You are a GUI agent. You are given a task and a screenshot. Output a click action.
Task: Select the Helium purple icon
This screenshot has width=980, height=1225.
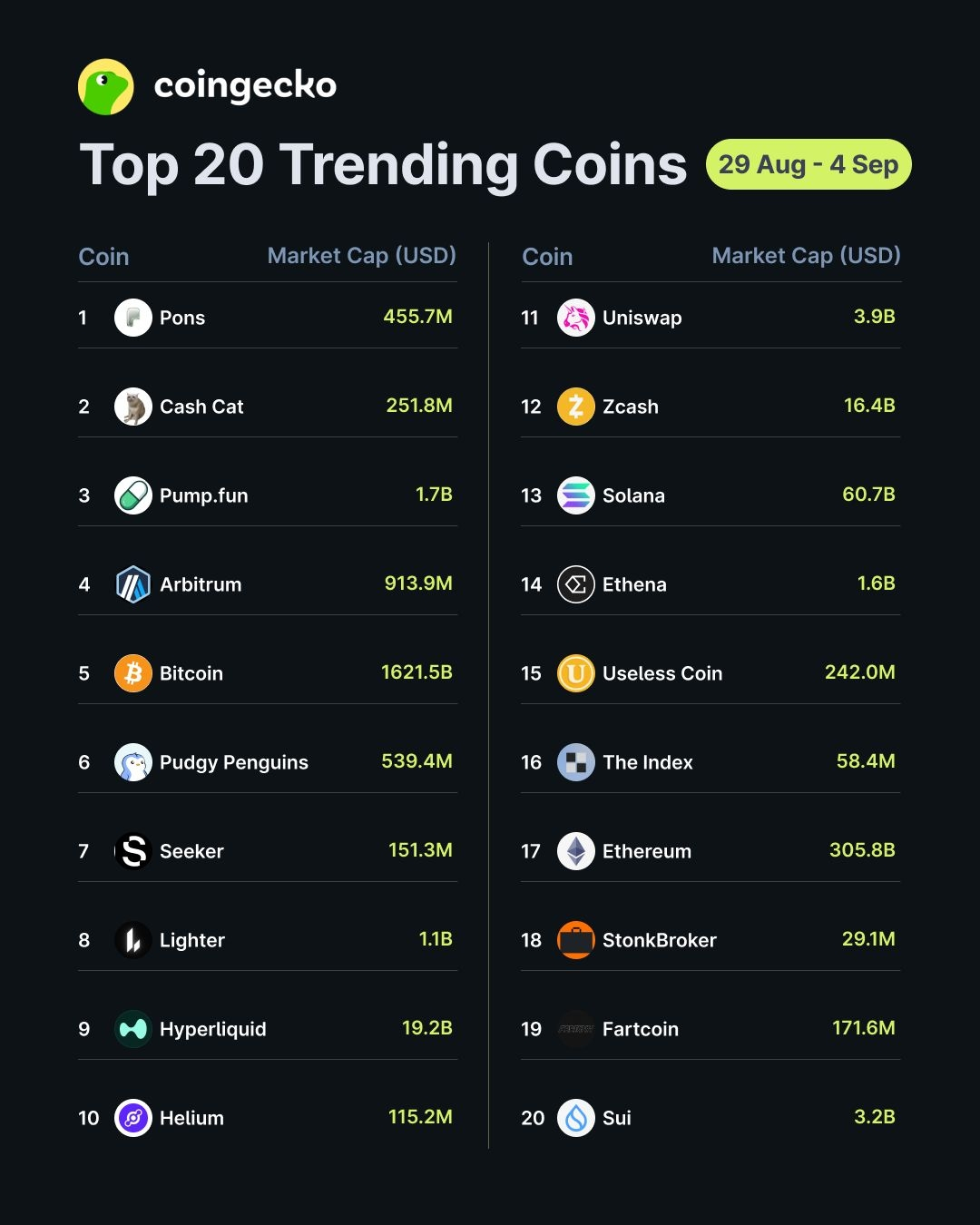133,1118
